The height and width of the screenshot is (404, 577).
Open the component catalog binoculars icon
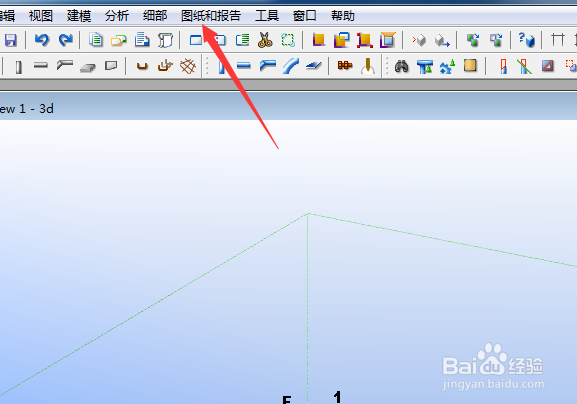click(401, 66)
